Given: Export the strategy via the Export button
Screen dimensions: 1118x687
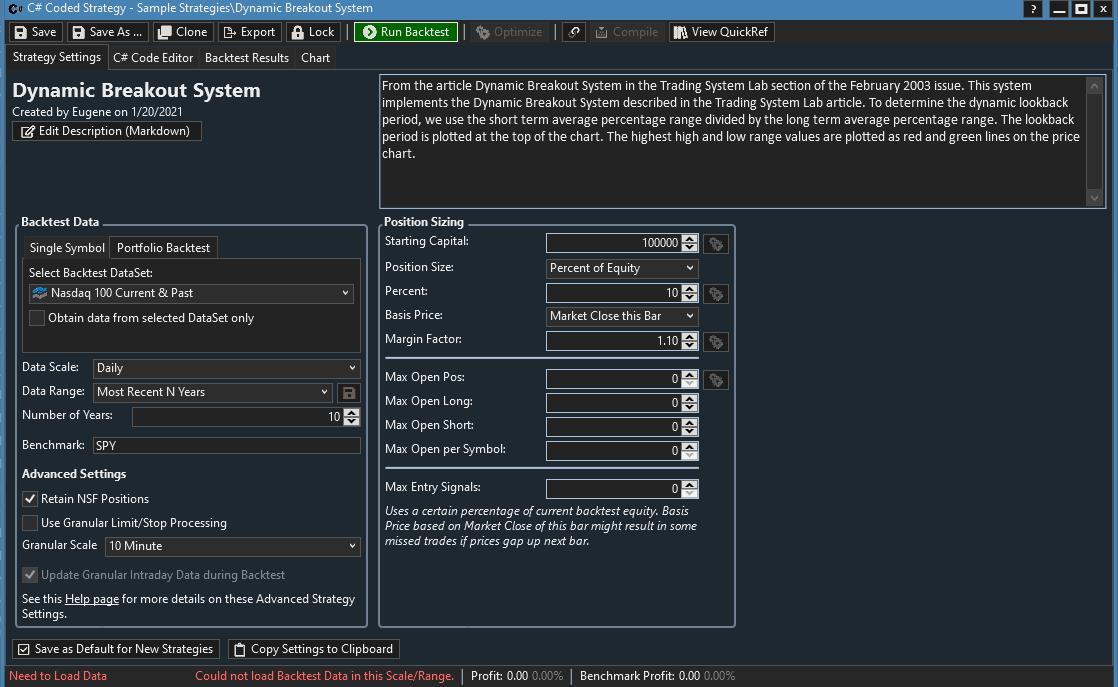Looking at the screenshot, I should (x=248, y=32).
